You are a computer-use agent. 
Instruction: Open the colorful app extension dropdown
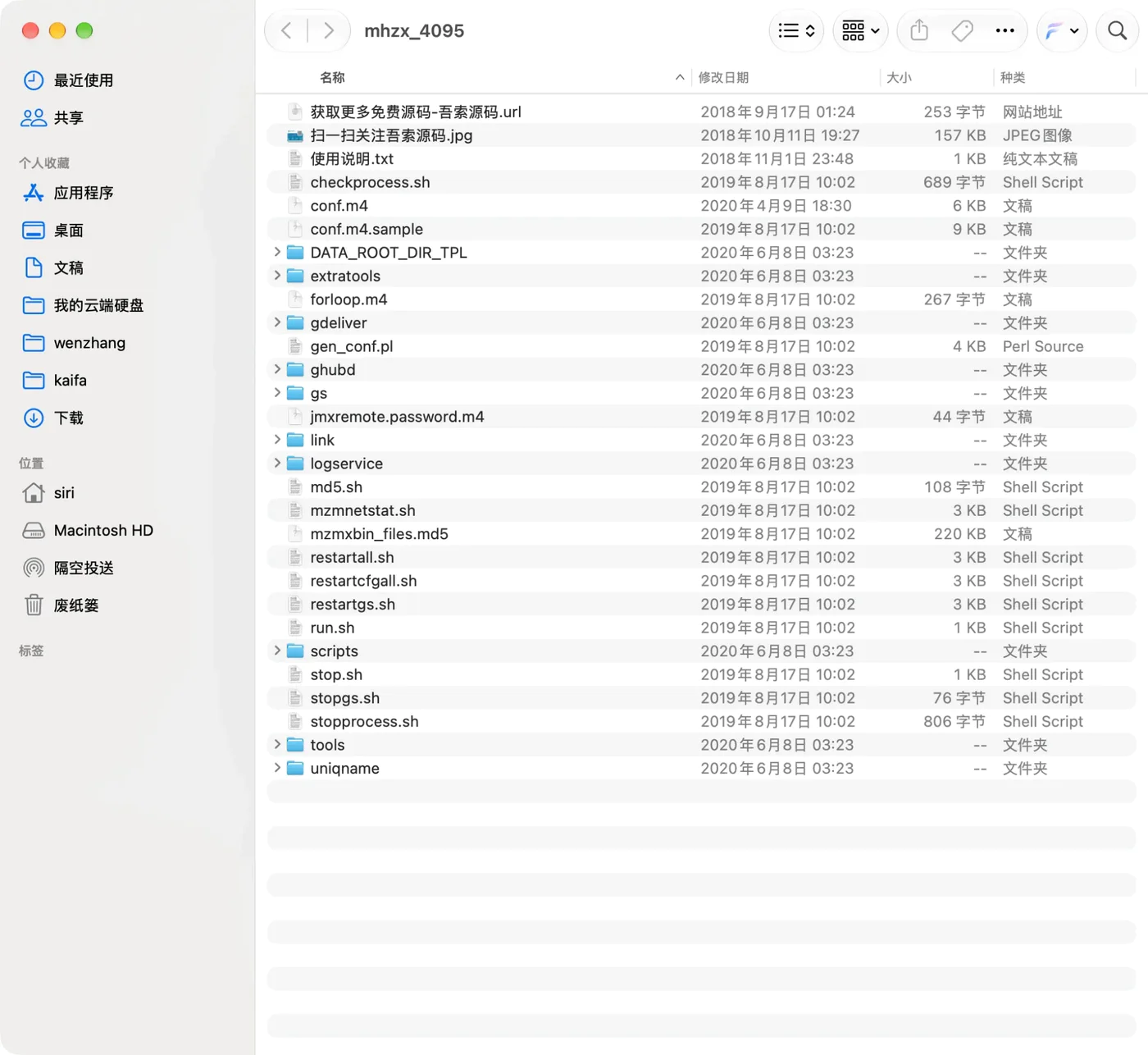click(1062, 31)
